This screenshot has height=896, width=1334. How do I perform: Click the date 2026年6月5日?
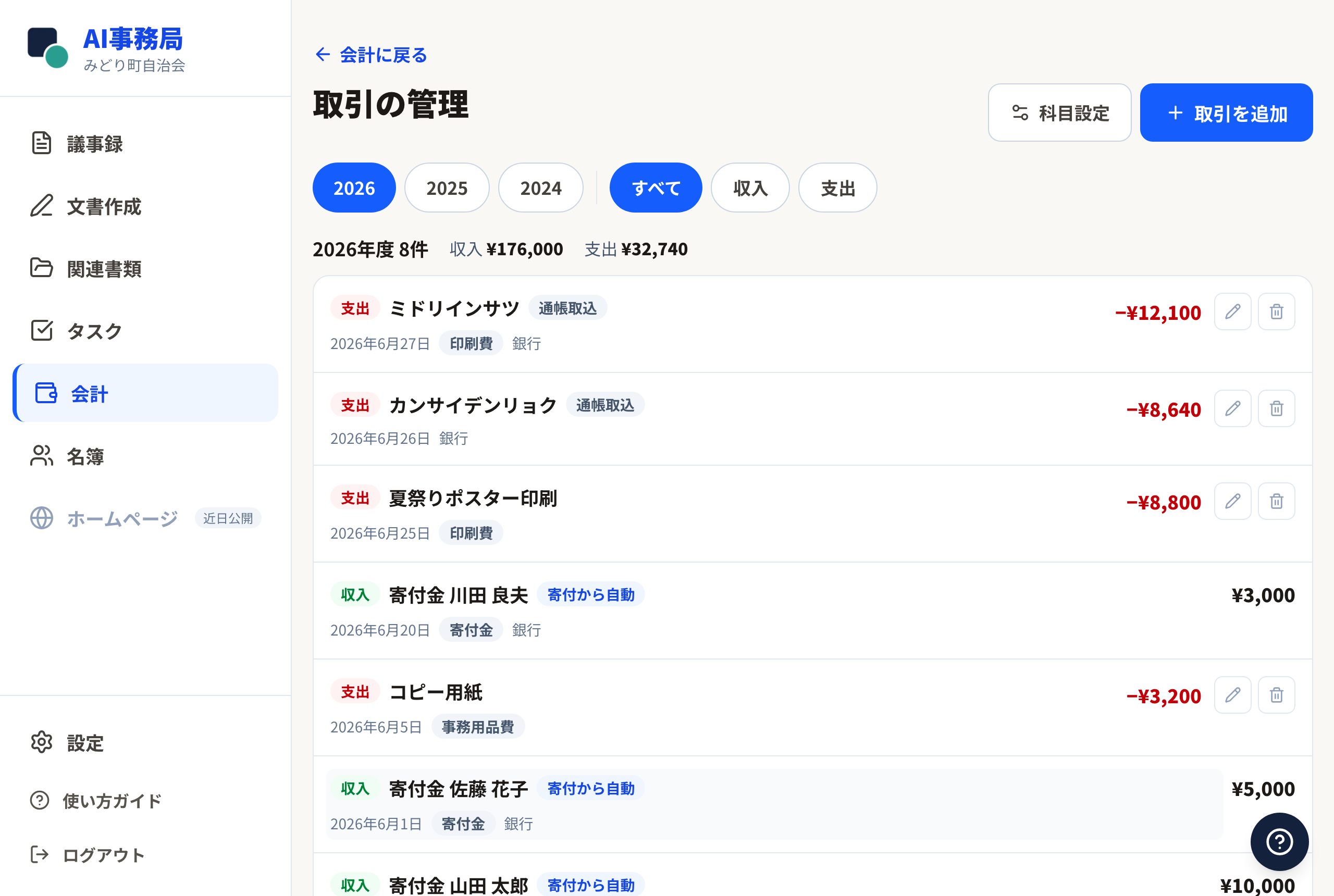point(376,726)
